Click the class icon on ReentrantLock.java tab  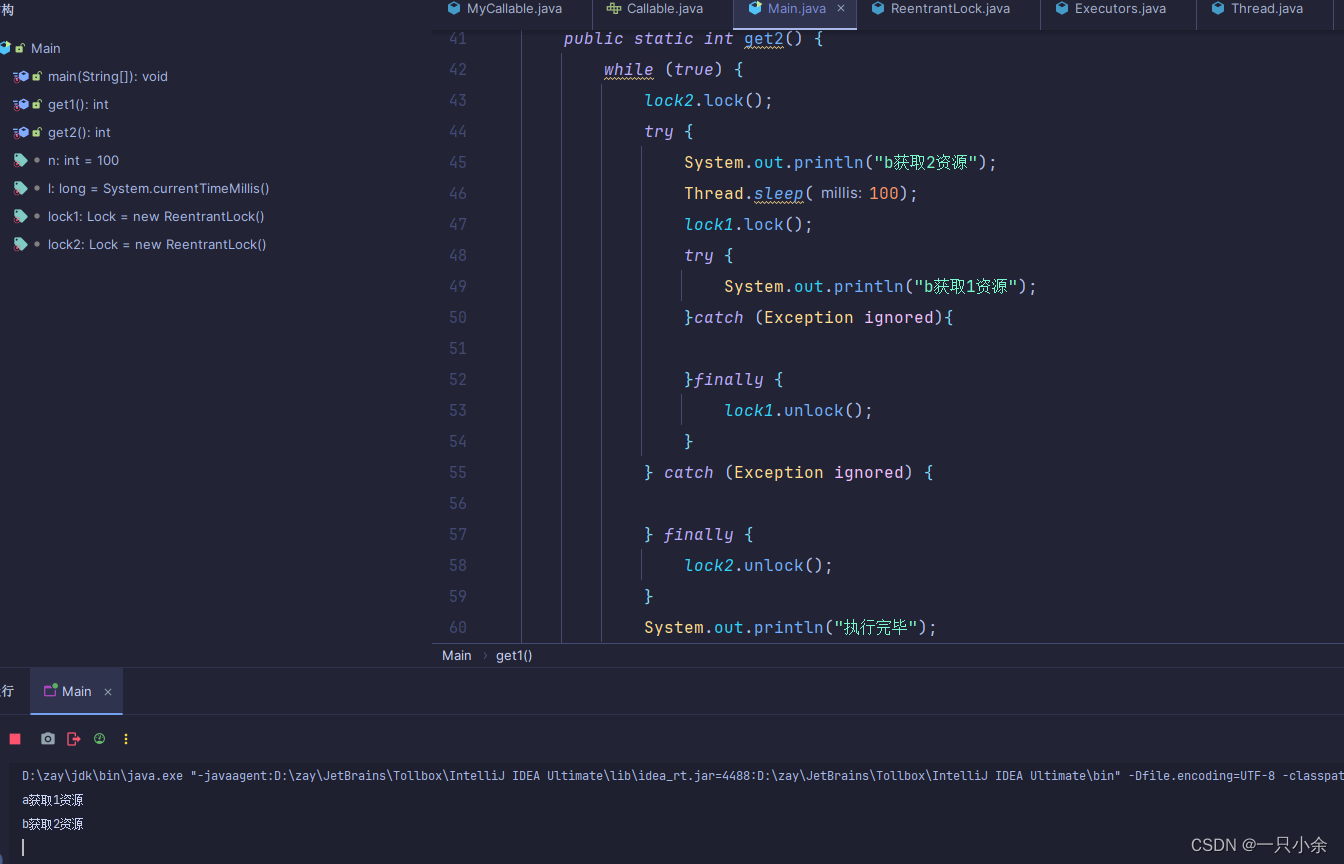coord(879,8)
